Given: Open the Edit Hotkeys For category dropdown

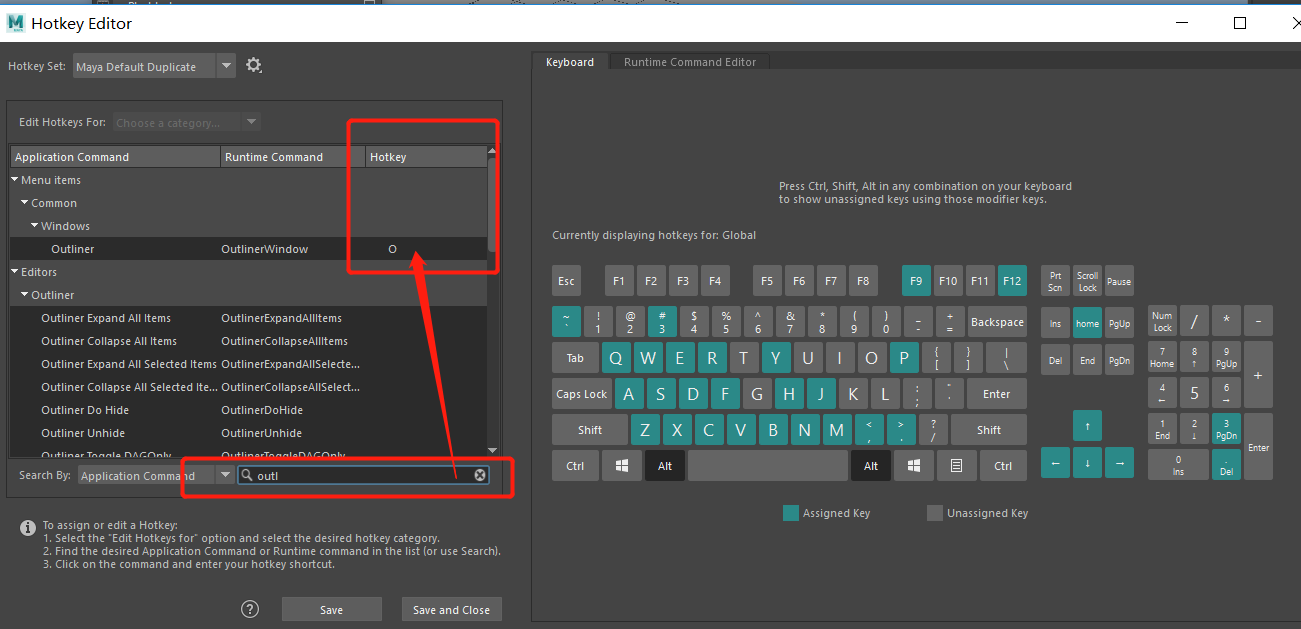Looking at the screenshot, I should [x=251, y=122].
